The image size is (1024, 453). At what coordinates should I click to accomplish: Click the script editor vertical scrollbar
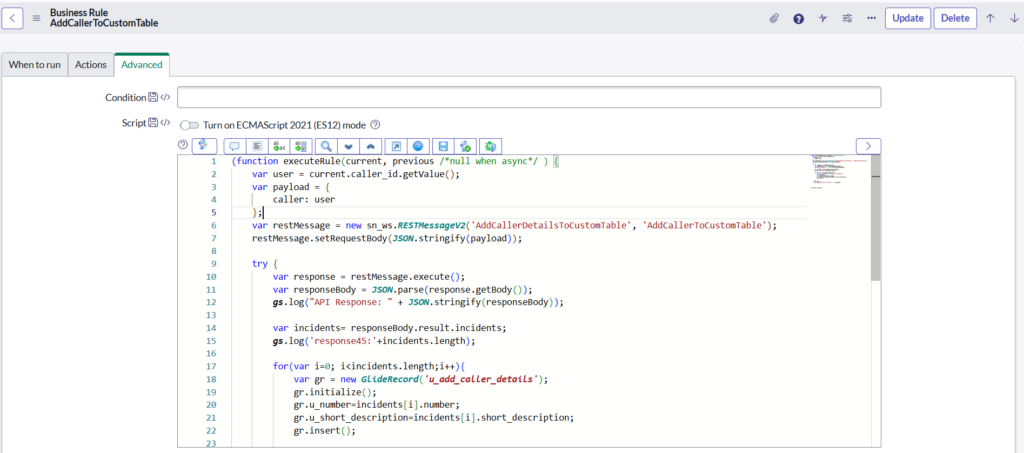[876, 220]
